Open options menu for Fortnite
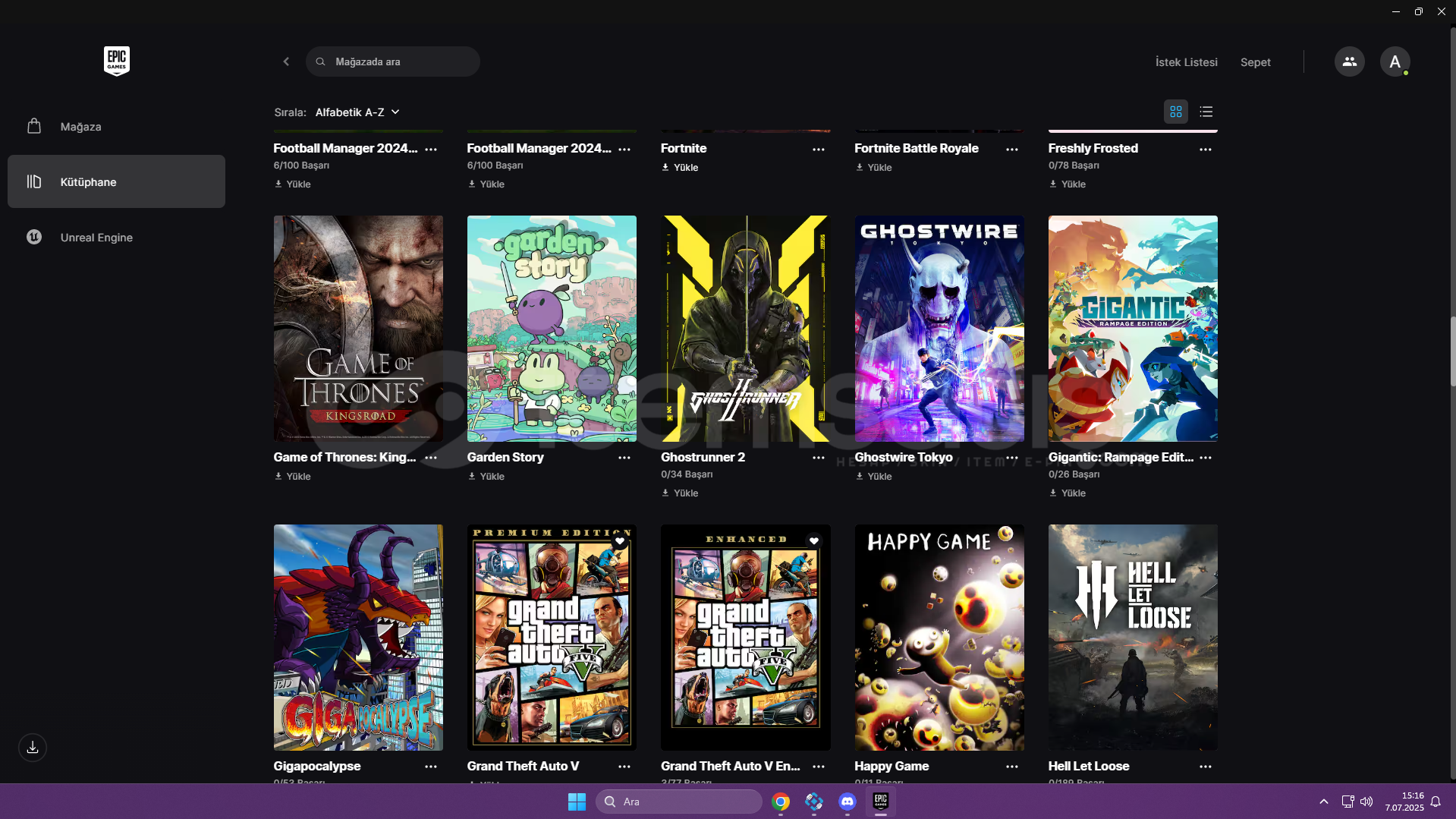This screenshot has height=819, width=1456. (819, 150)
